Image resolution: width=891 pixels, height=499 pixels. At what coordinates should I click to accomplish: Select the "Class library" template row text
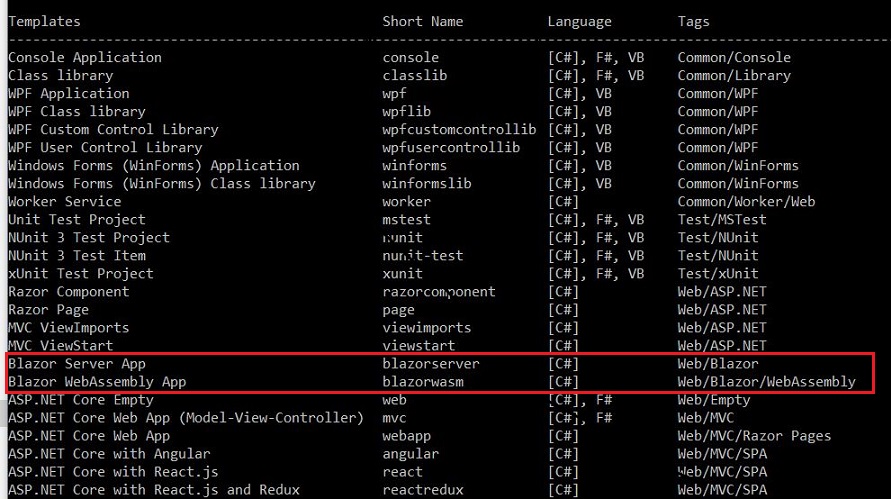click(x=60, y=76)
